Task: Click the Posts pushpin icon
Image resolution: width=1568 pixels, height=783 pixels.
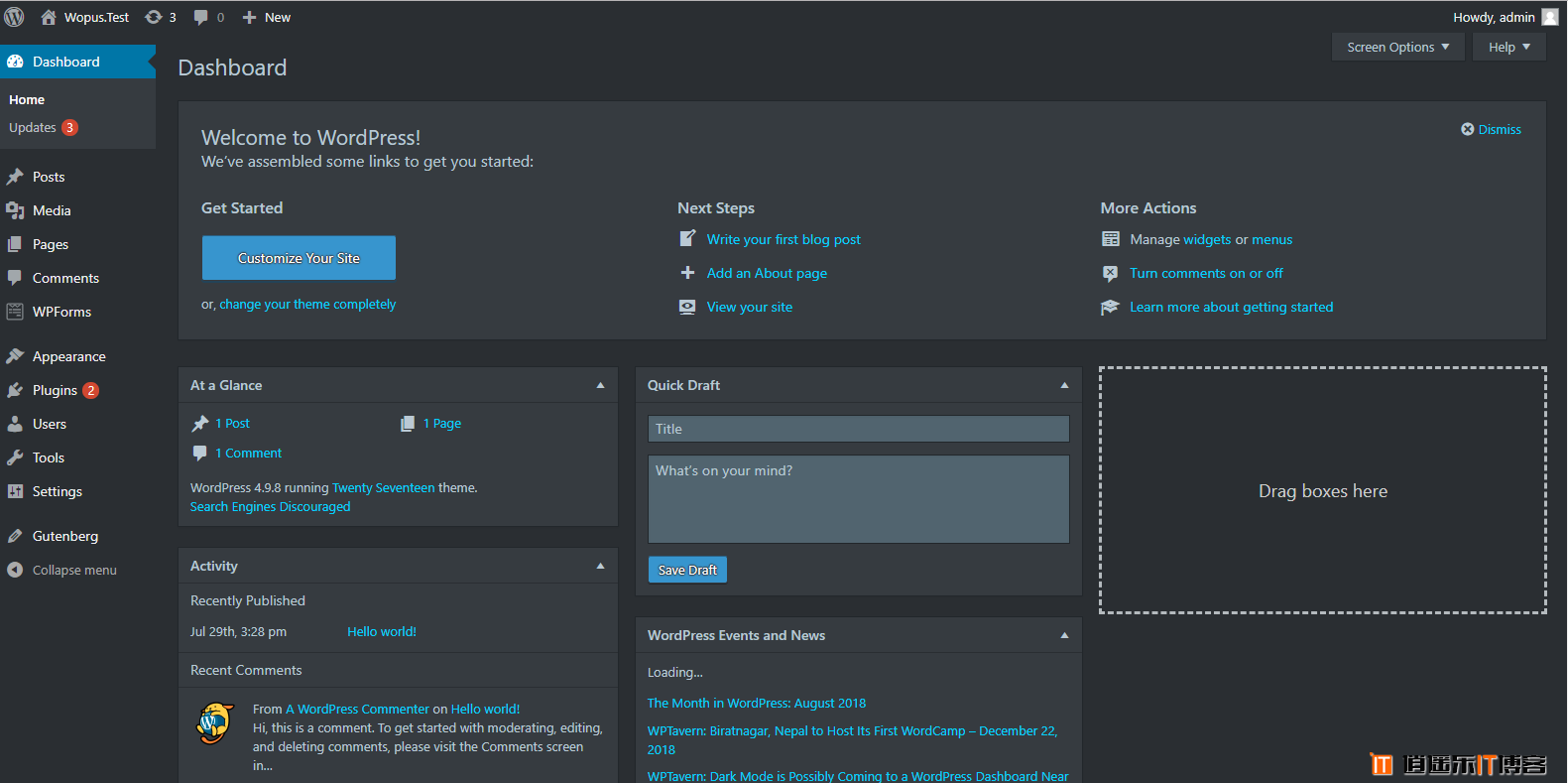Action: pyautogui.click(x=15, y=177)
